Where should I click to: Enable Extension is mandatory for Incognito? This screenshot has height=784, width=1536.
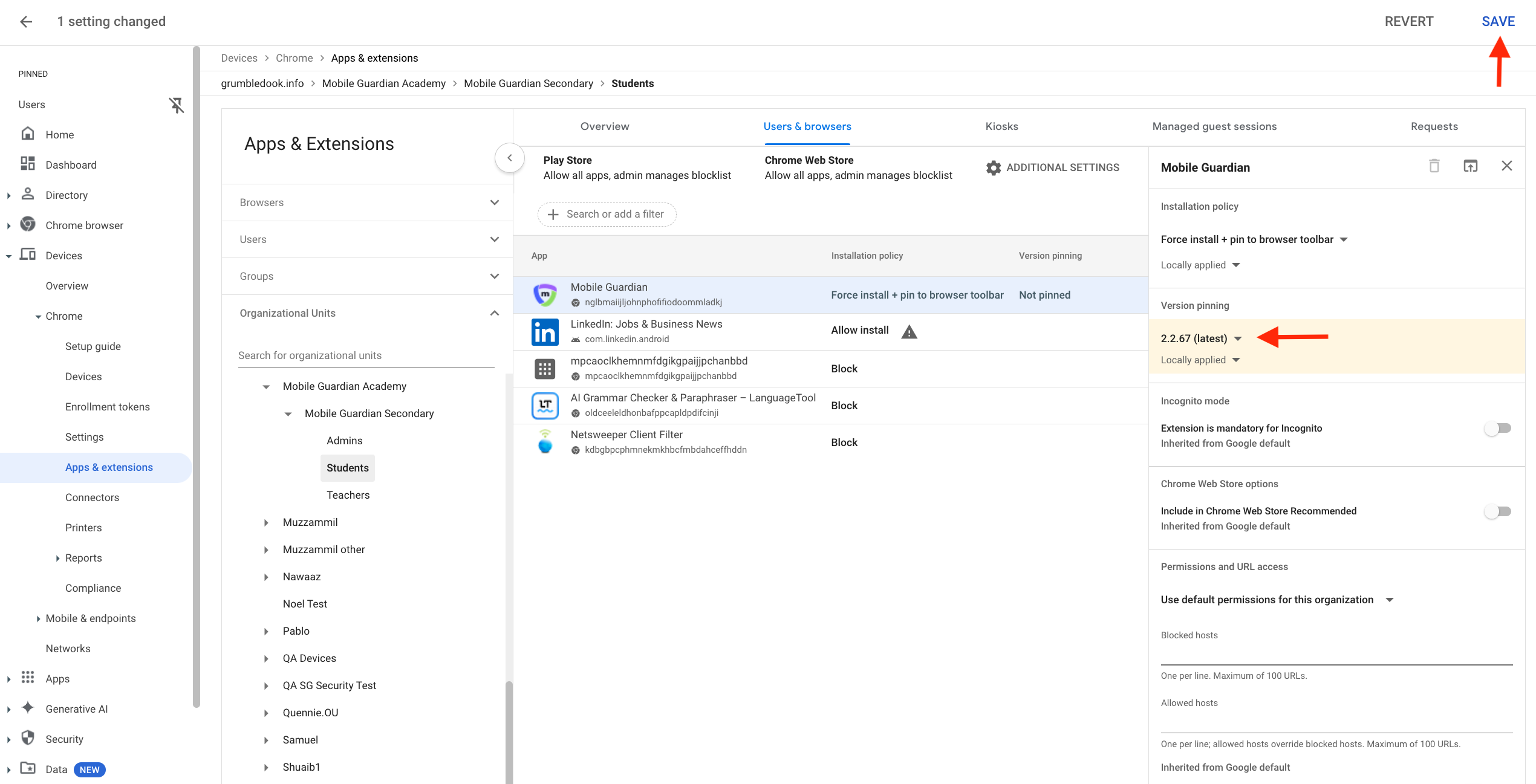(1497, 428)
